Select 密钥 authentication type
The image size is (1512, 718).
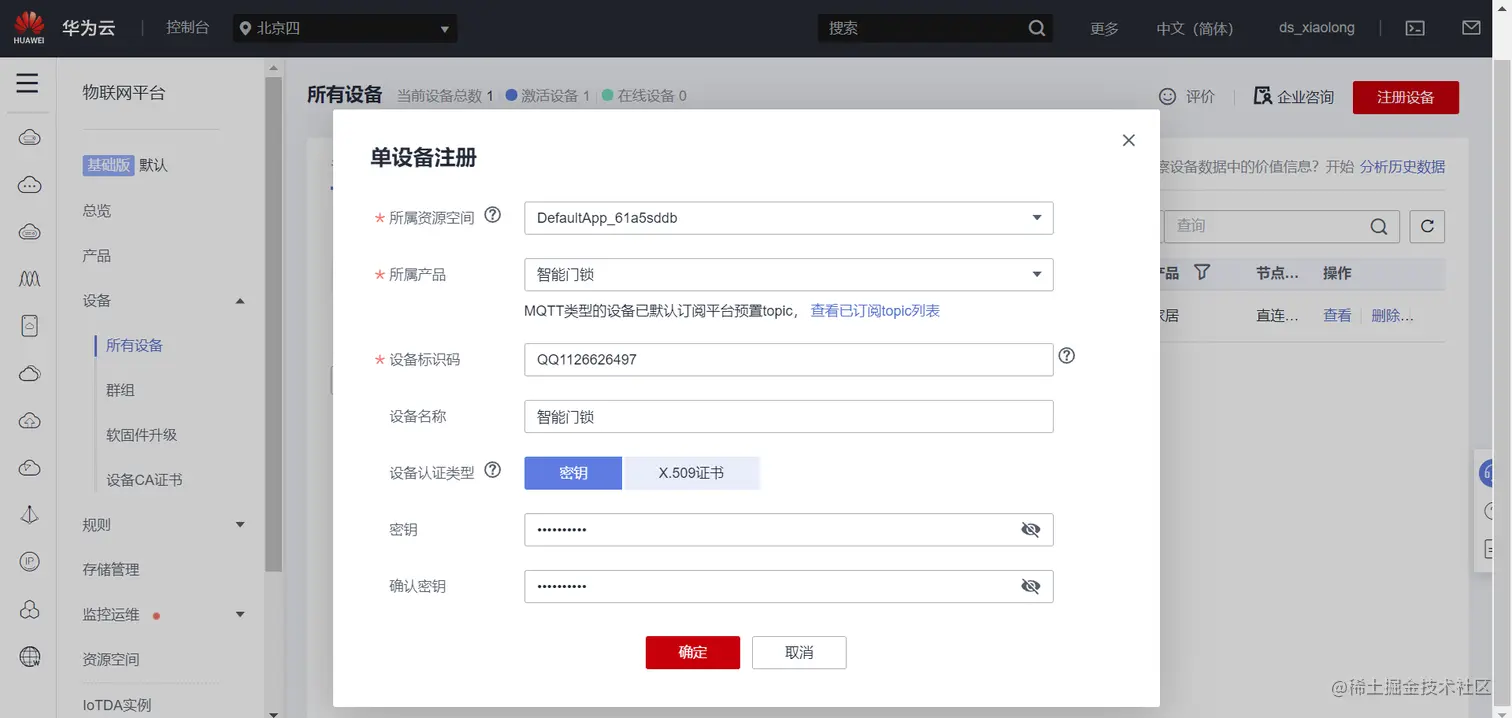pos(573,473)
